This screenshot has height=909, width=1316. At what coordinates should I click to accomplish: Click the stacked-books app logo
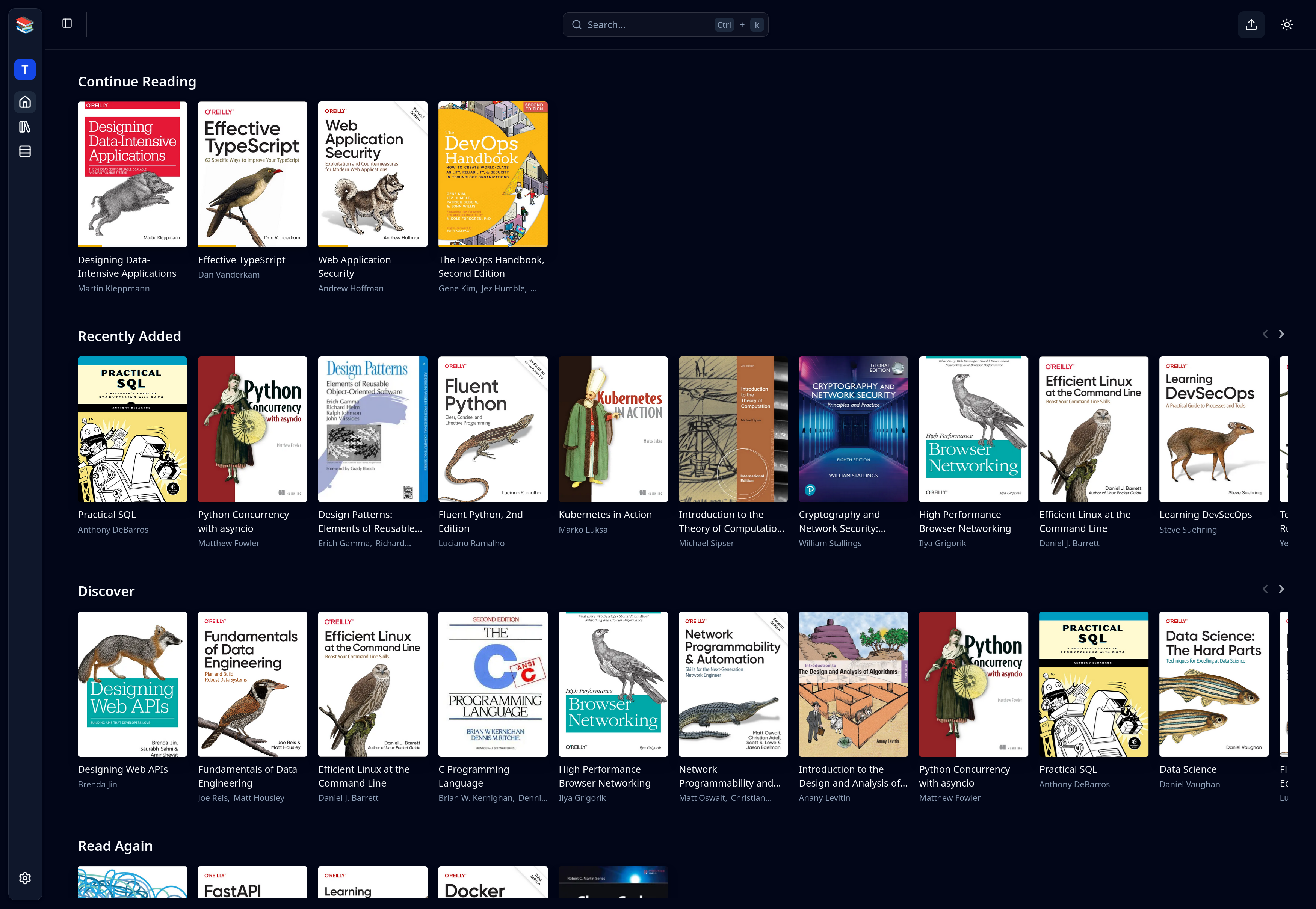point(24,24)
